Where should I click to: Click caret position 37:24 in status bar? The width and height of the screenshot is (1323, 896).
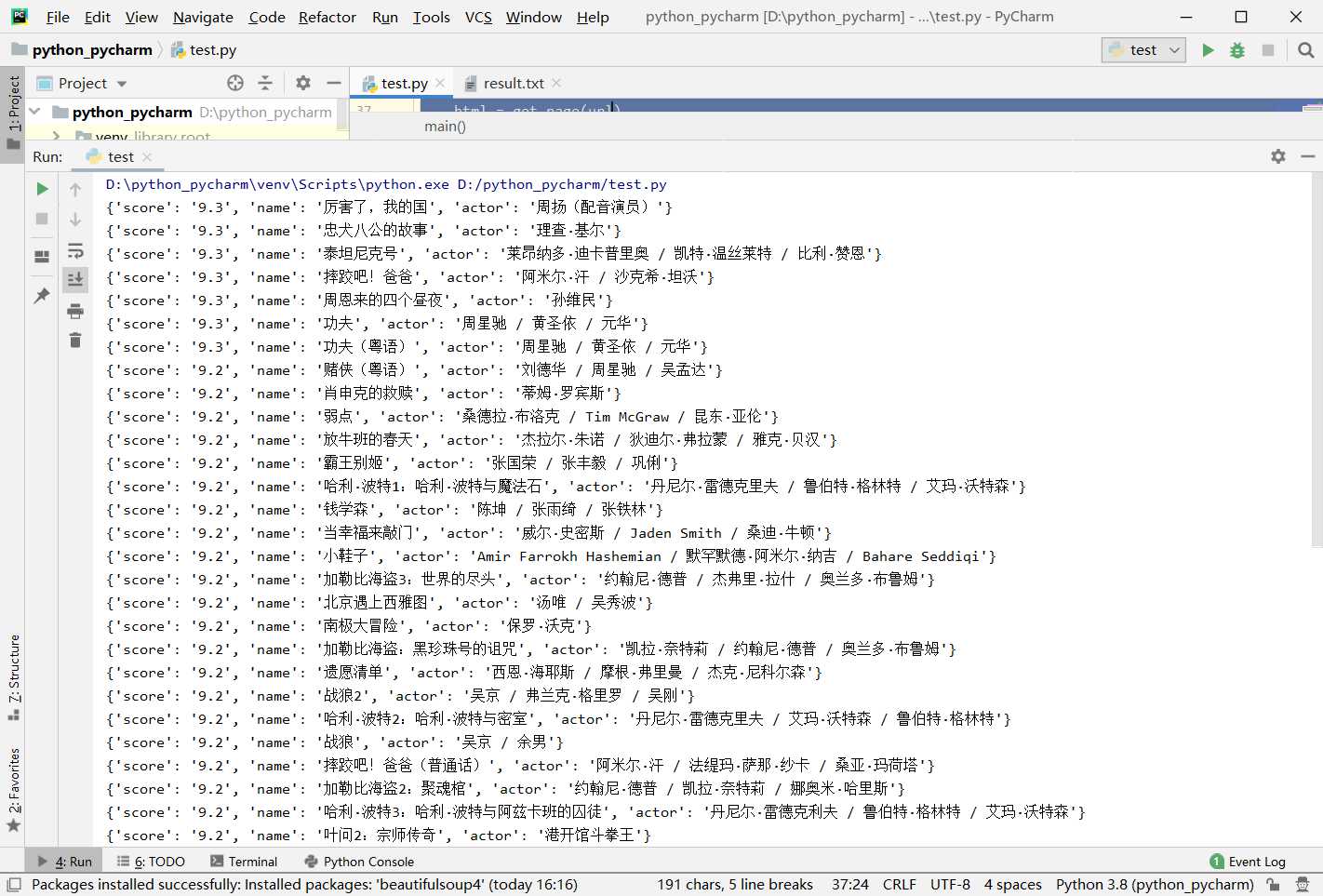(x=849, y=884)
